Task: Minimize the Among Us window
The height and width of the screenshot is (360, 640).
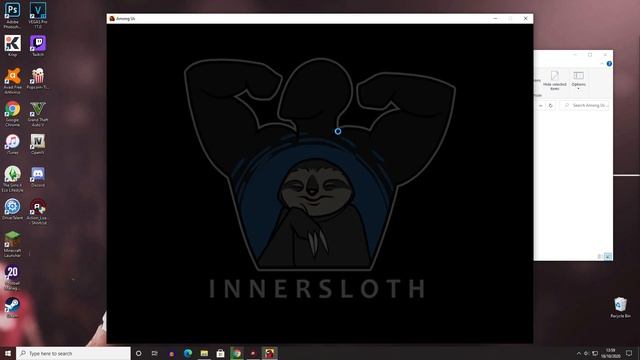Action: 495,18
